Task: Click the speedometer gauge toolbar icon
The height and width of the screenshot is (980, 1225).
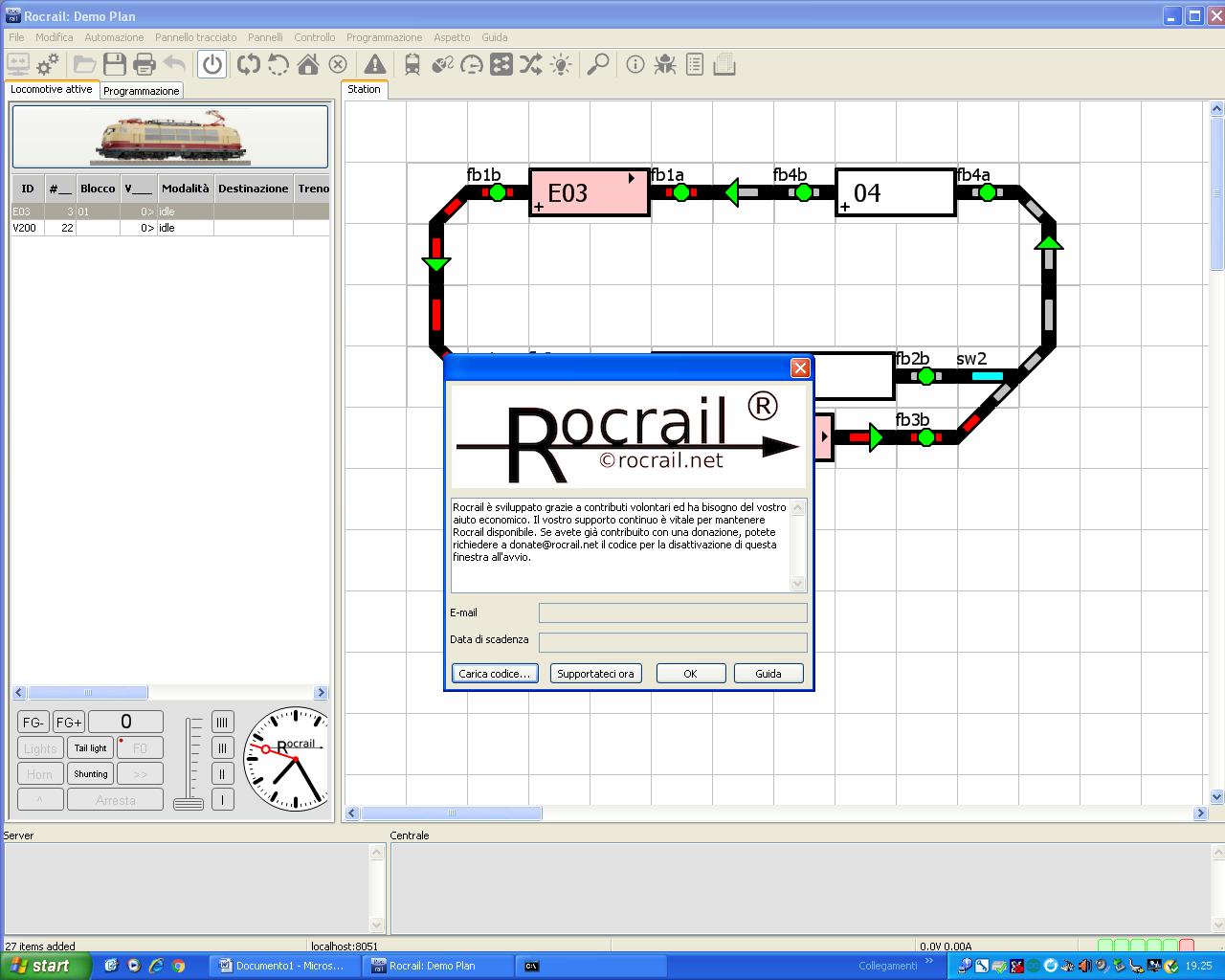Action: pyautogui.click(x=472, y=64)
